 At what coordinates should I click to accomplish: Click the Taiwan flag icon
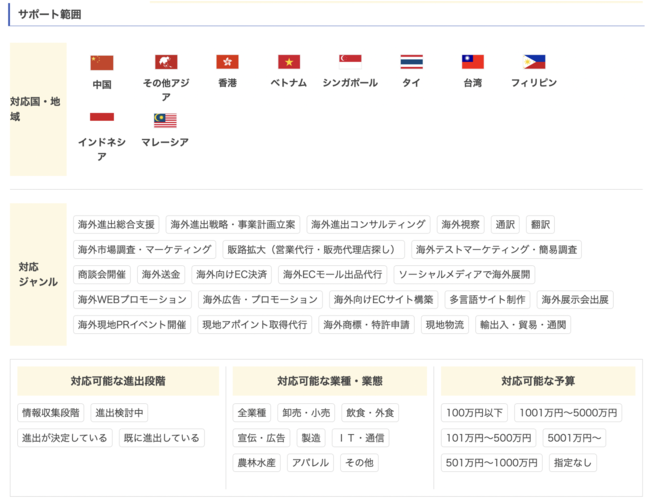[x=472, y=62]
